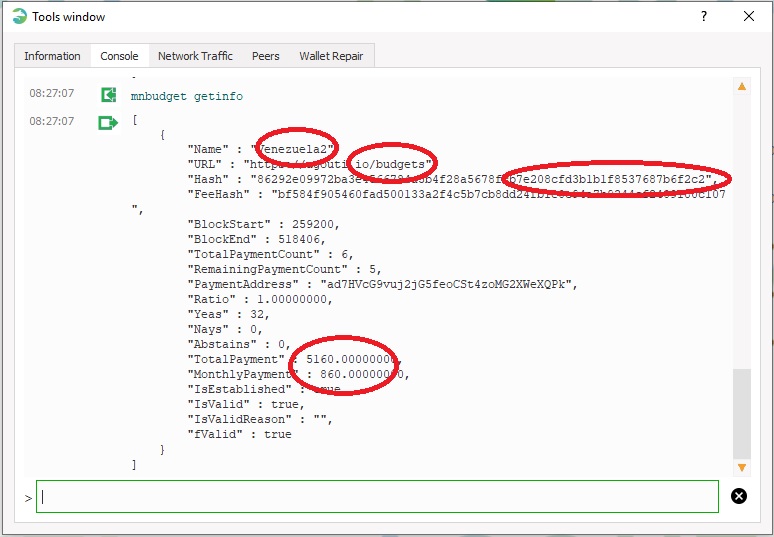Click the Tools window app logo icon
Viewport: 774px width, 537px height.
[x=20, y=17]
